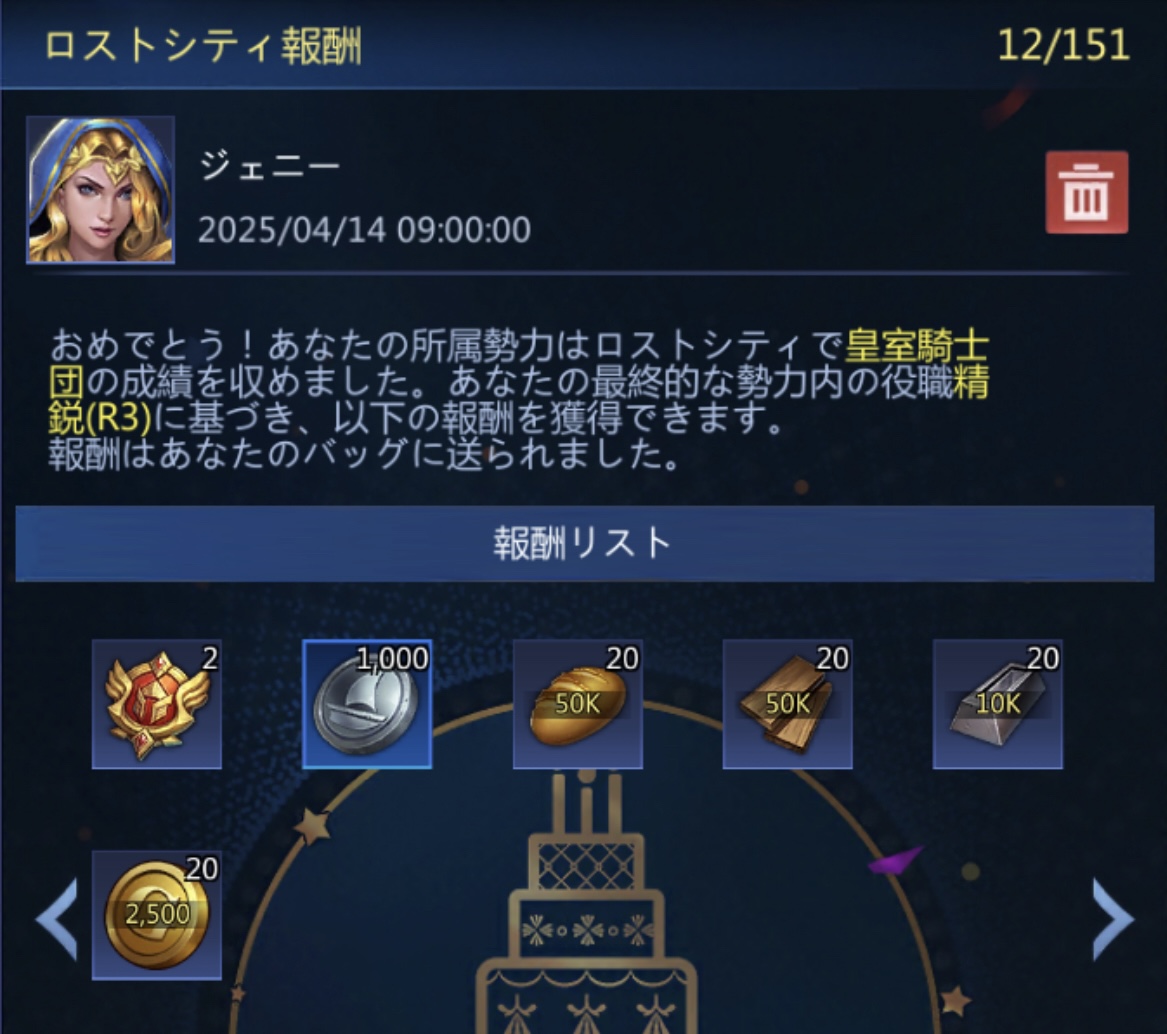Screen dimensions: 1167x1034
Task: Click the 報酬リスト header bar
Action: tap(584, 543)
